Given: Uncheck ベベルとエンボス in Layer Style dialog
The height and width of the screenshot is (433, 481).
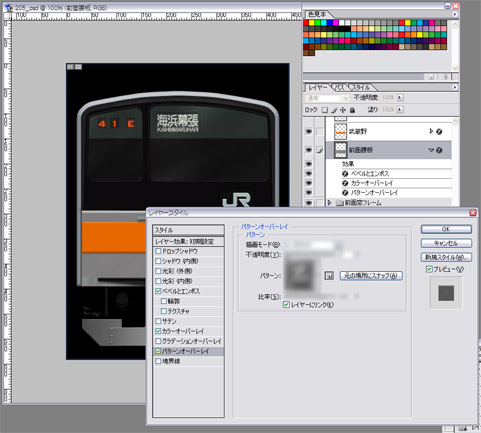Looking at the screenshot, I should 158,291.
